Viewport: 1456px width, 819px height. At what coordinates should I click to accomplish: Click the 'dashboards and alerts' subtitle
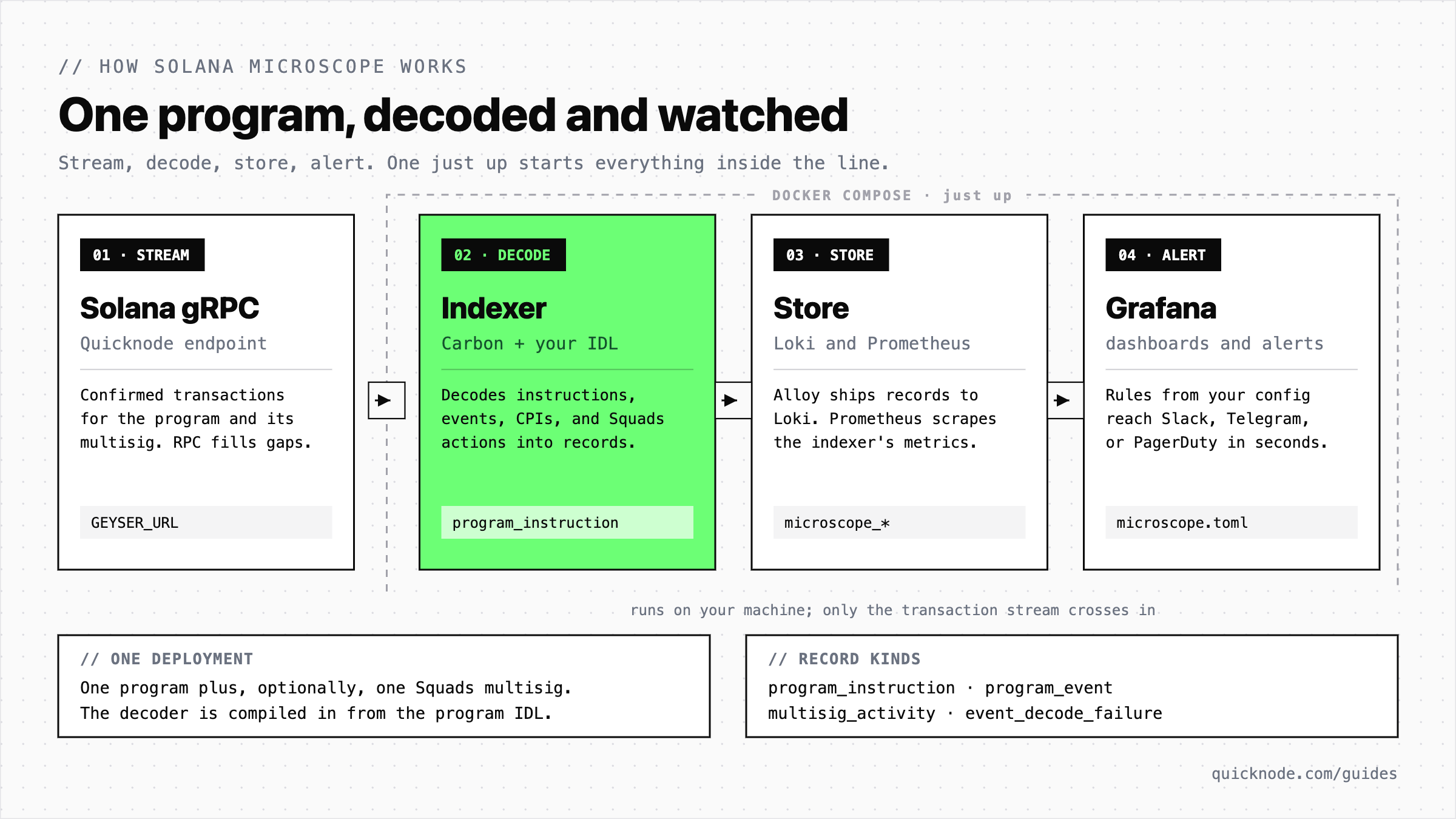point(1215,344)
